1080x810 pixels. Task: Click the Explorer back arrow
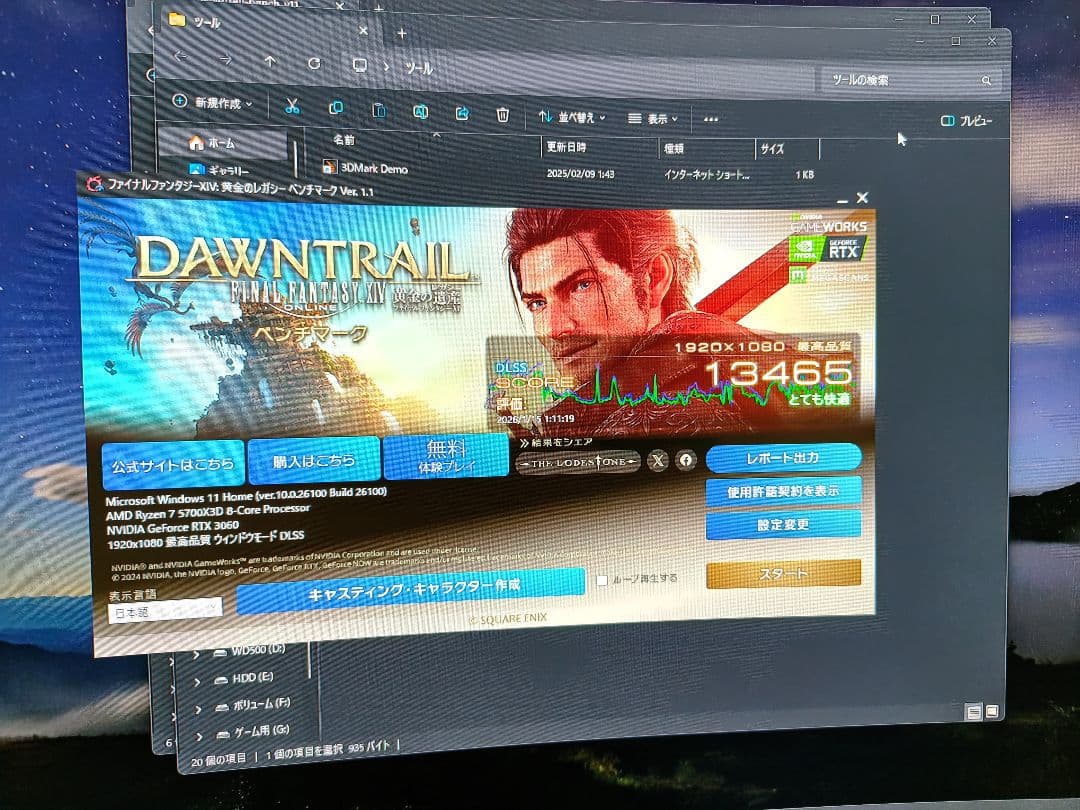click(x=180, y=56)
